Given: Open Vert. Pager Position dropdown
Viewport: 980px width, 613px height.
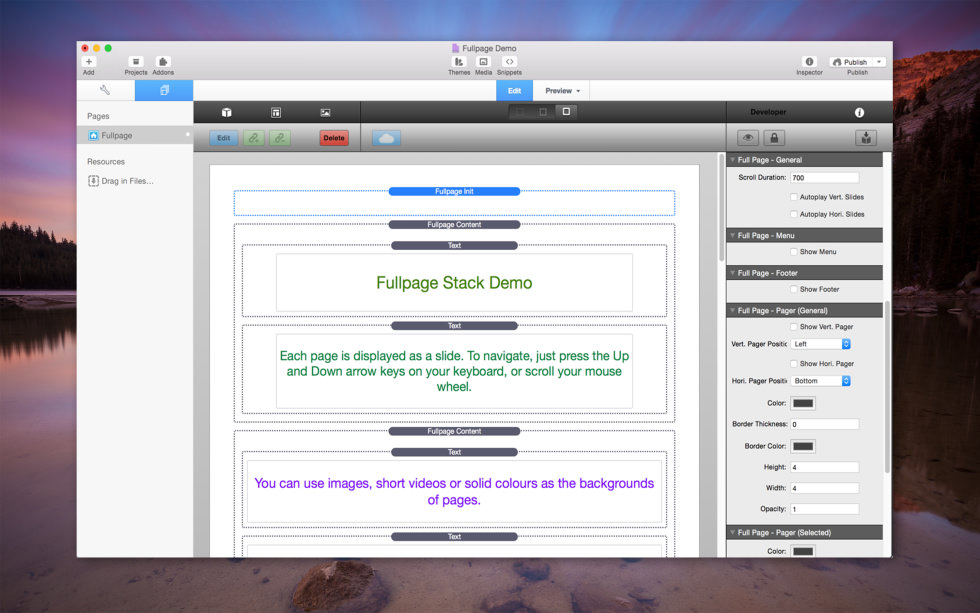Looking at the screenshot, I should tap(821, 344).
